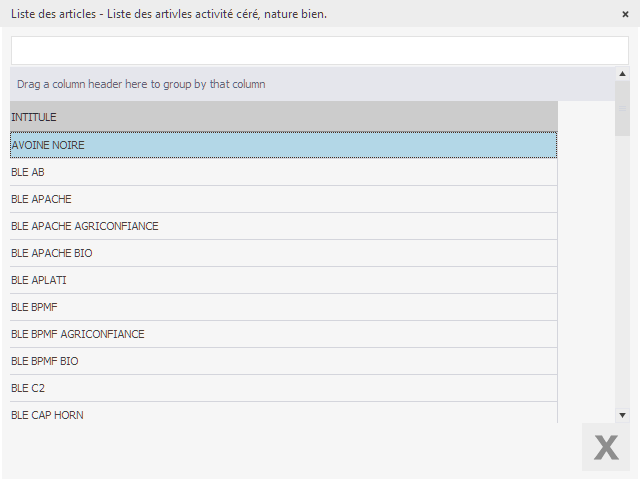Pick BLE APACHE AGRICONFIANCE from list
The image size is (640, 480).
283,226
